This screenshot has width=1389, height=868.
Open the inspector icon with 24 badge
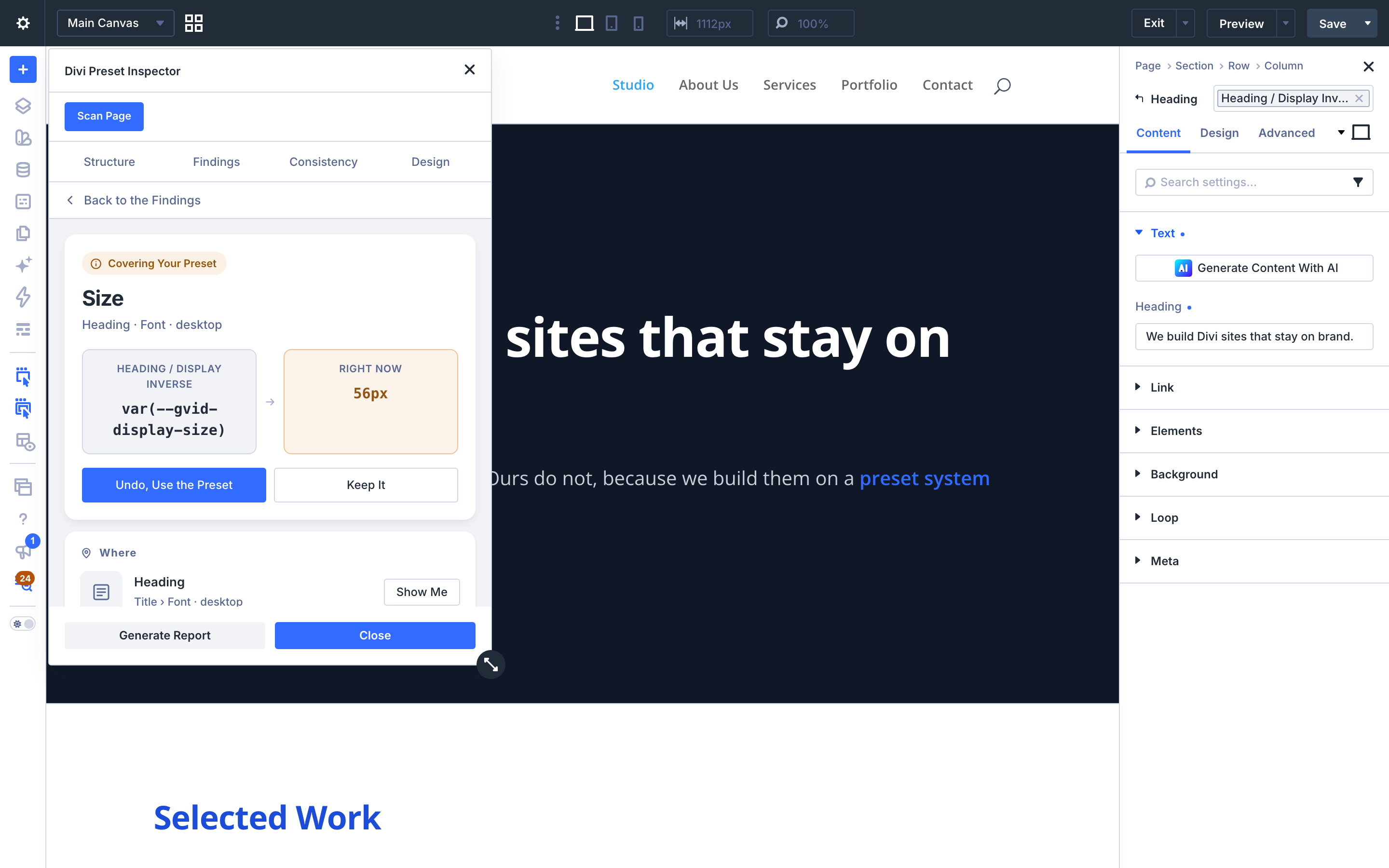point(24,582)
